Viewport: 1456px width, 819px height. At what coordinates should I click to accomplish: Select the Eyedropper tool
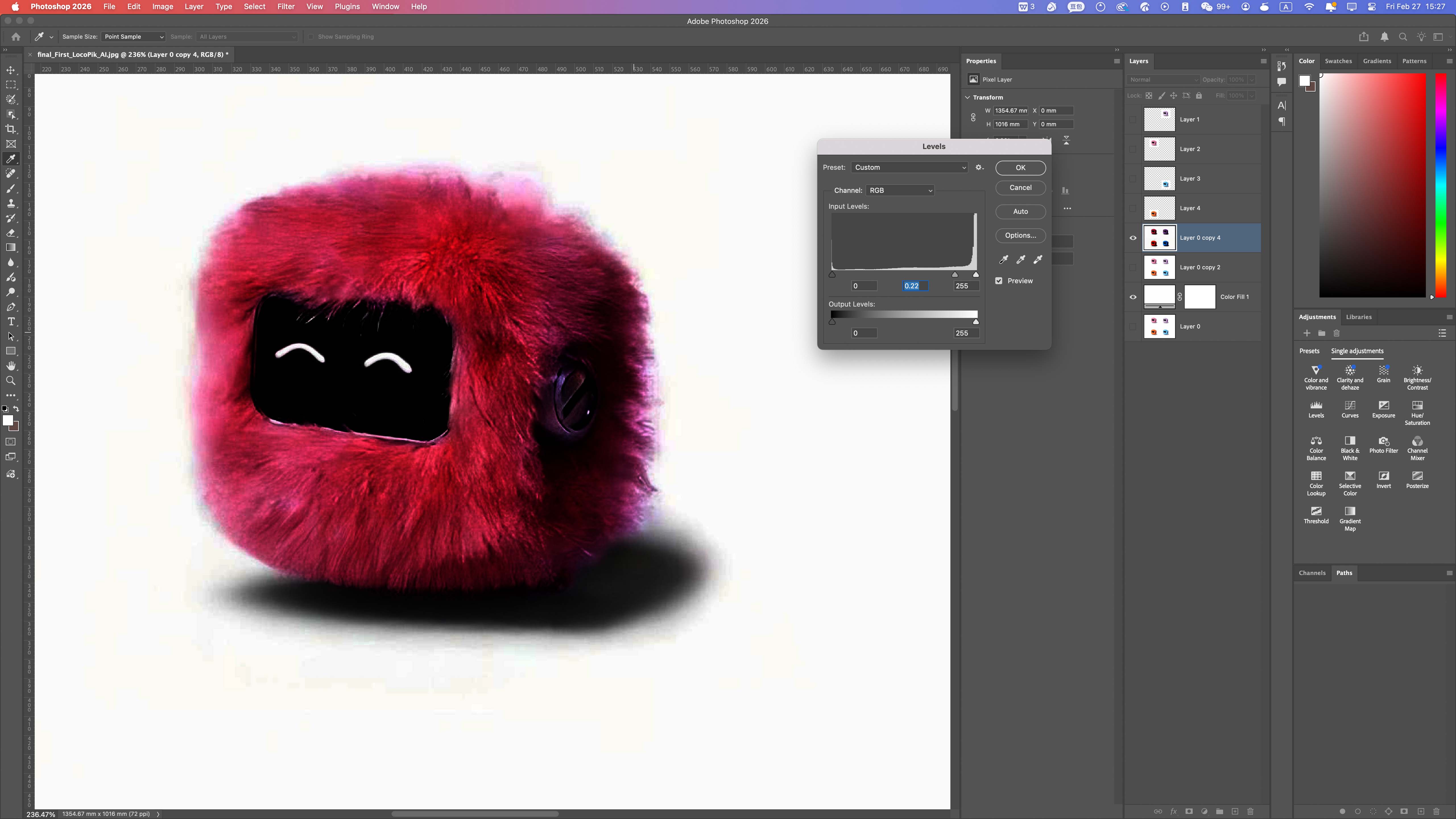11,159
